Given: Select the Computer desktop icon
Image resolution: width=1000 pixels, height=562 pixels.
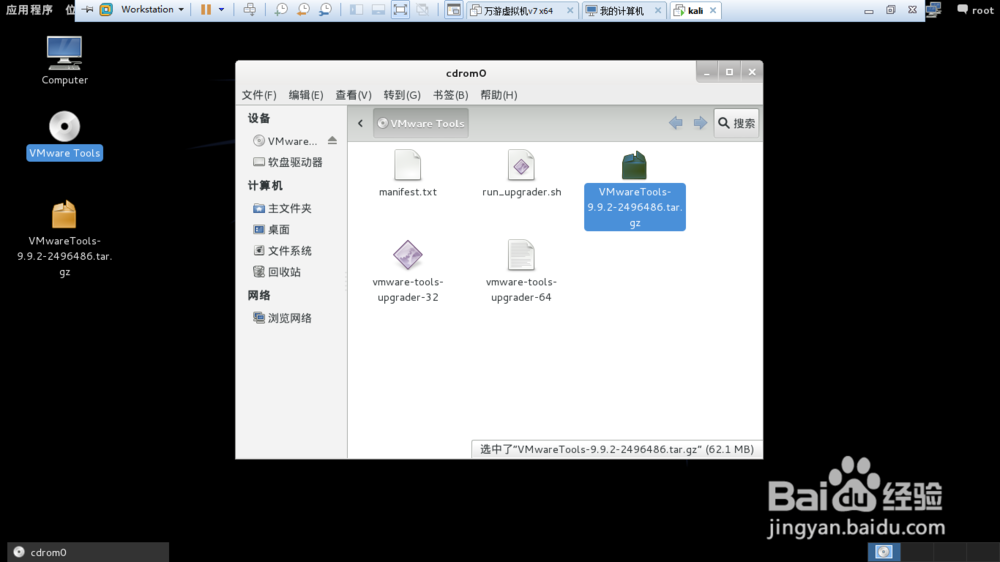Looking at the screenshot, I should (x=64, y=61).
